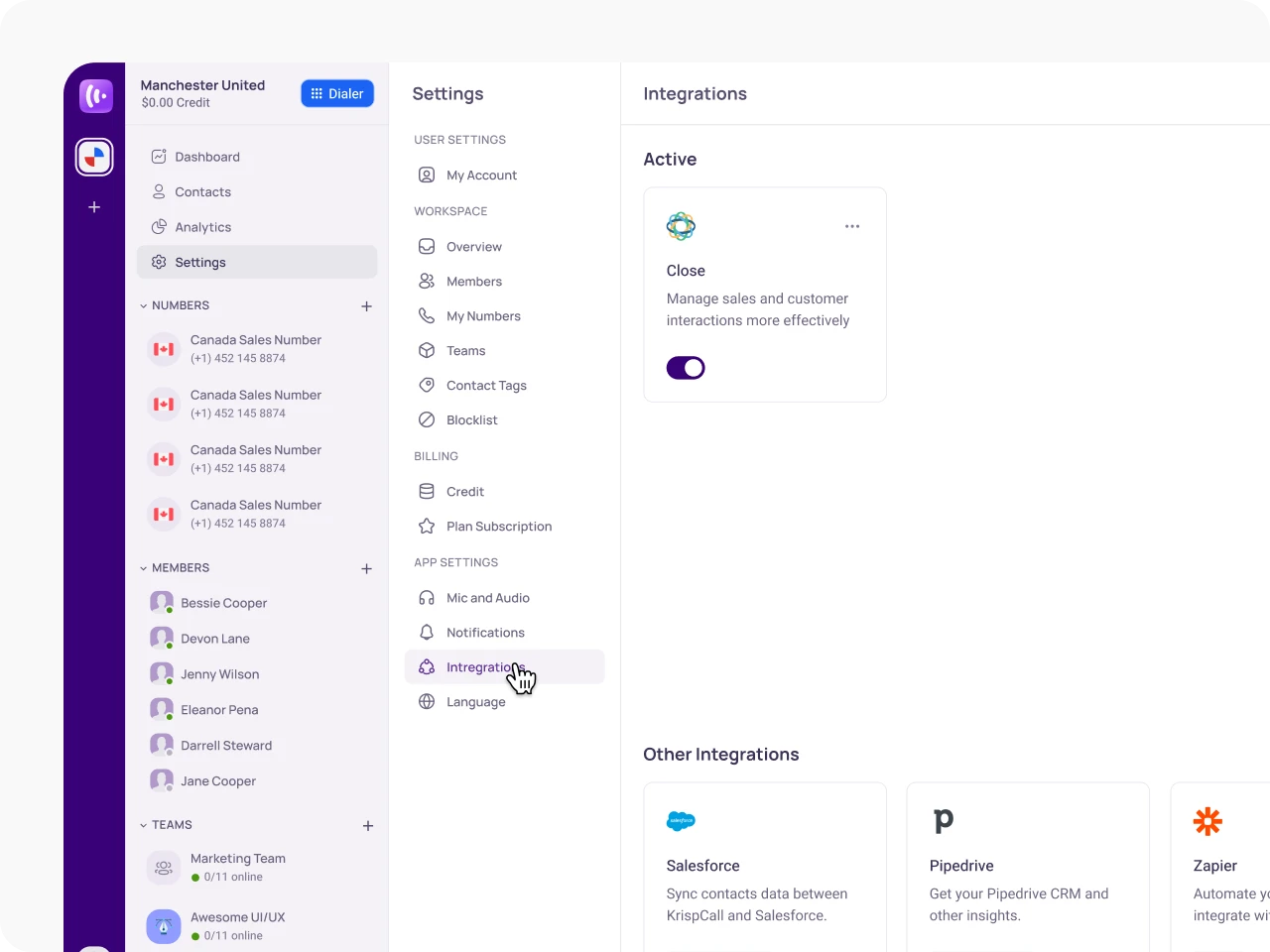This screenshot has width=1270, height=952.
Task: Click the Dashboard icon
Action: (159, 157)
